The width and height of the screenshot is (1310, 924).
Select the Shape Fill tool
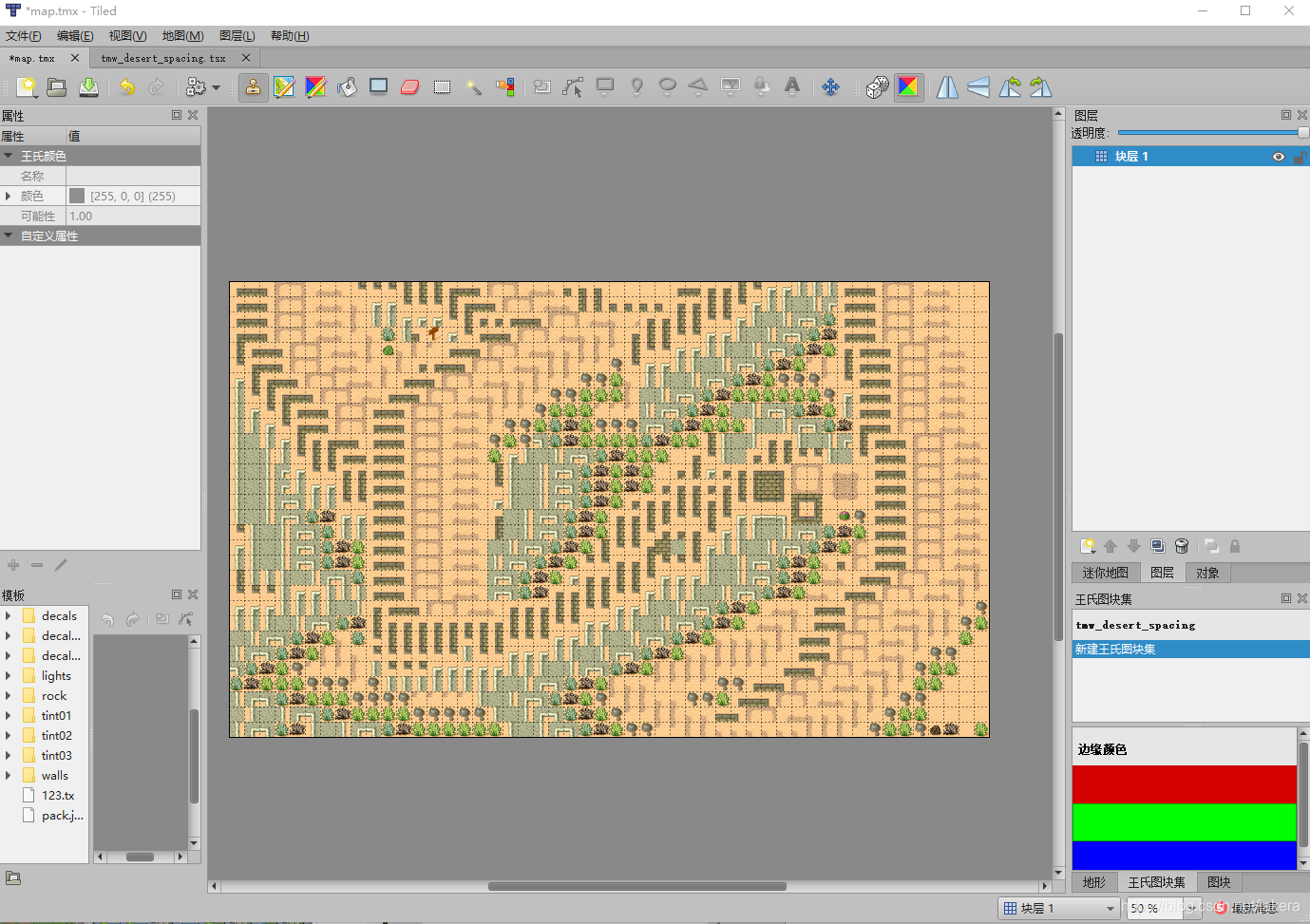click(x=378, y=86)
